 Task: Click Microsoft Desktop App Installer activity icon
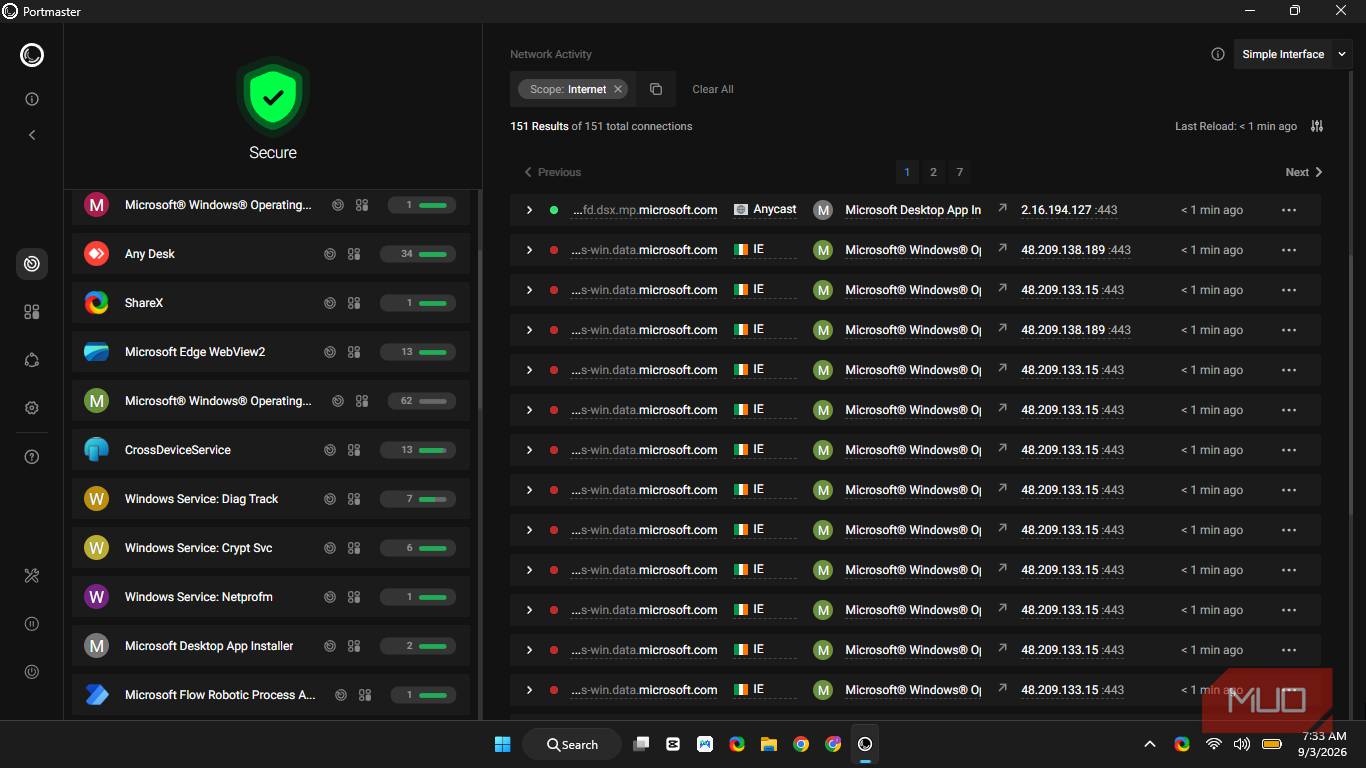330,646
